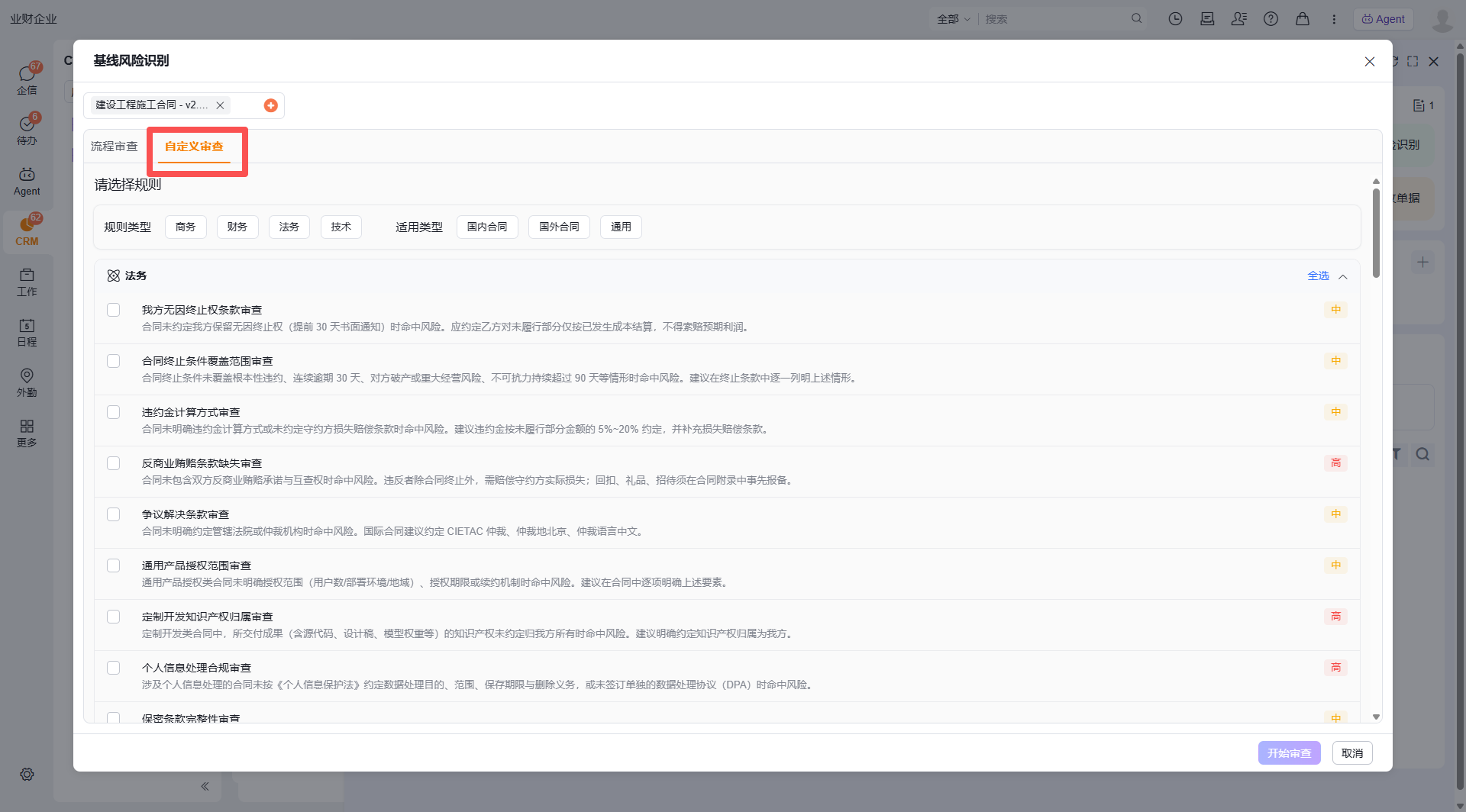Collapse the left sidebar with double chevron

click(205, 786)
